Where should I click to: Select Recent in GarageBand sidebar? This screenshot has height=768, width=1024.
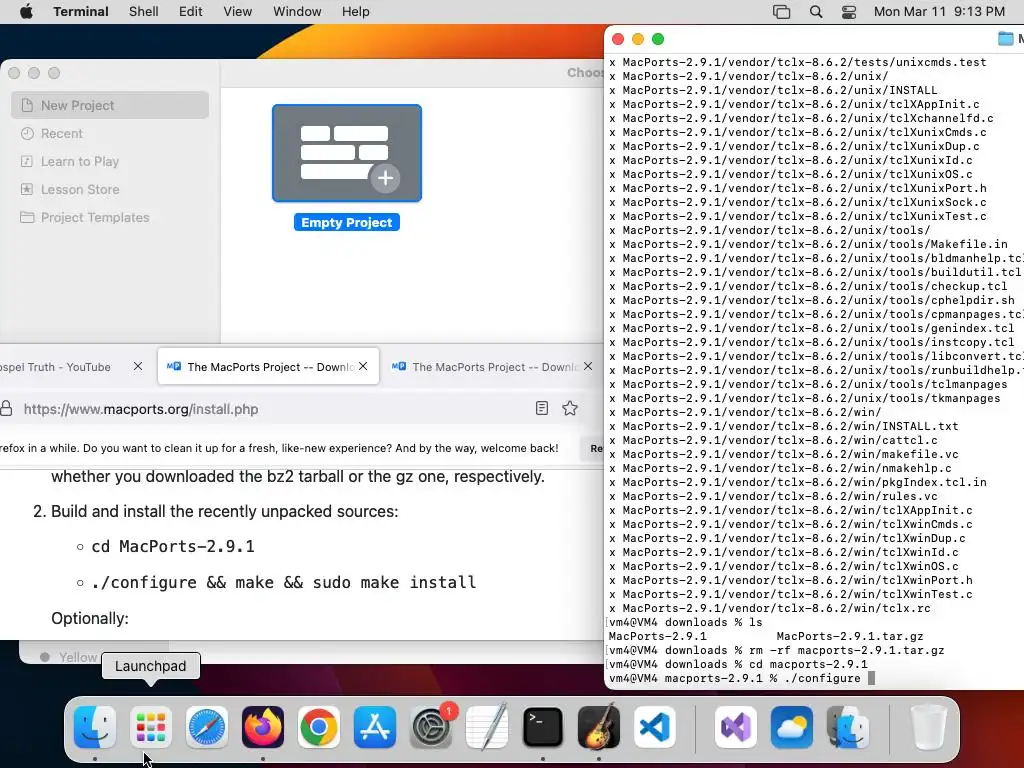pyautogui.click(x=110, y=133)
